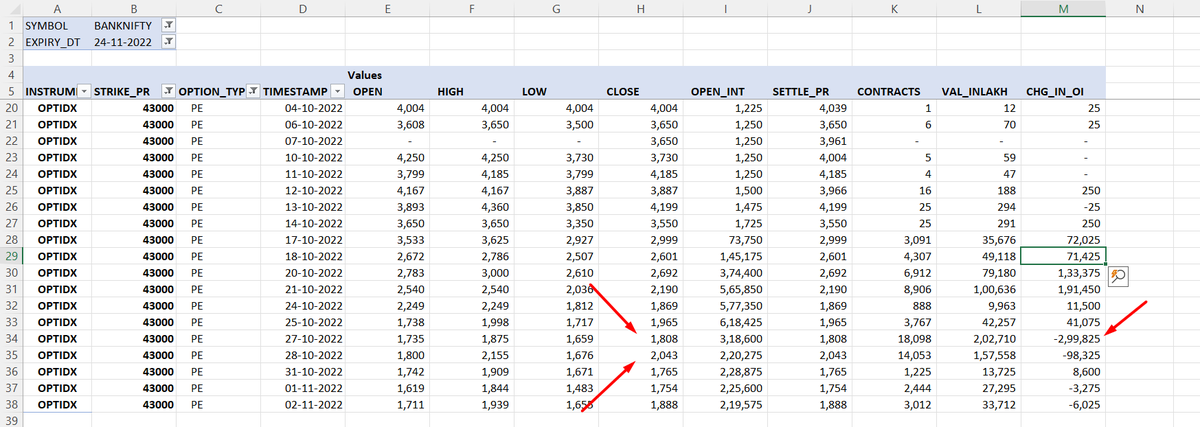Click the timestamp 04-10-2022
This screenshot has height=427, width=1200.
click(315, 109)
